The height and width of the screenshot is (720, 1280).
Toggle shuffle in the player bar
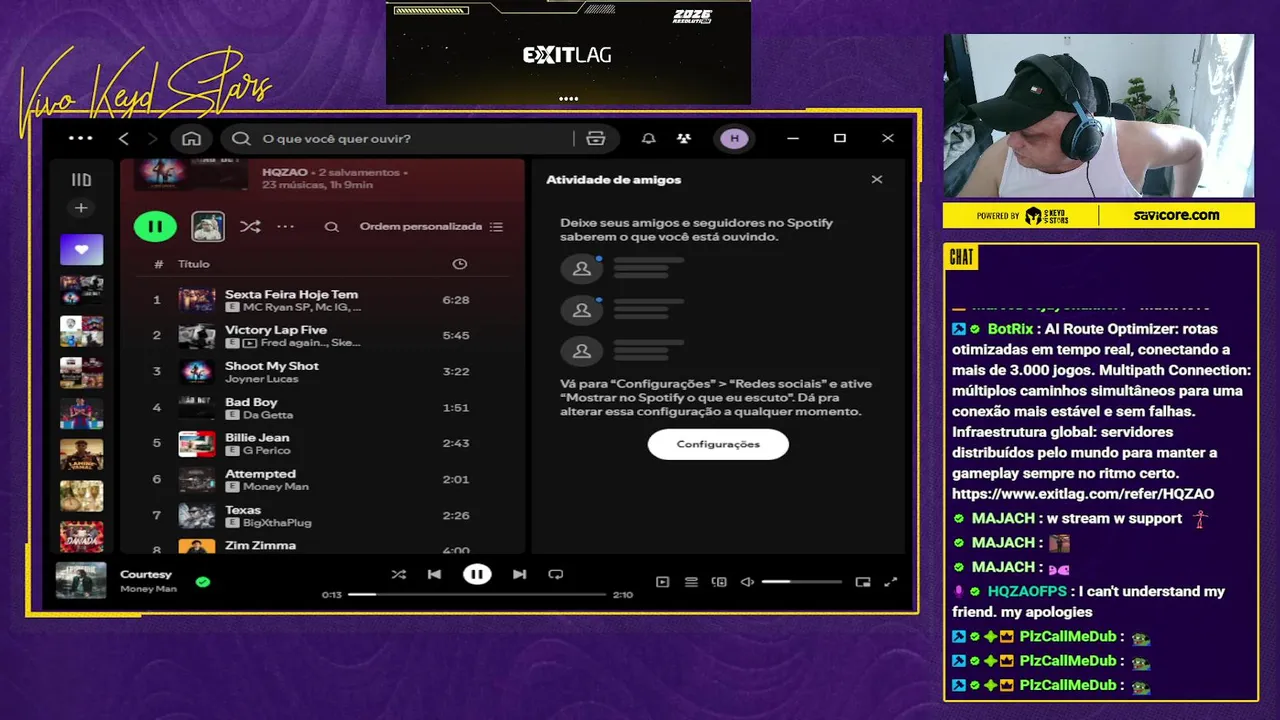coord(399,574)
